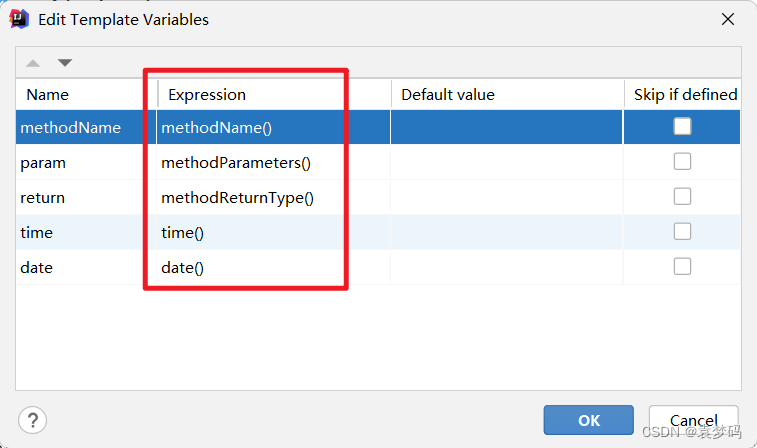Open the methodParameters() expression cell
This screenshot has height=448, width=757.
point(272,163)
